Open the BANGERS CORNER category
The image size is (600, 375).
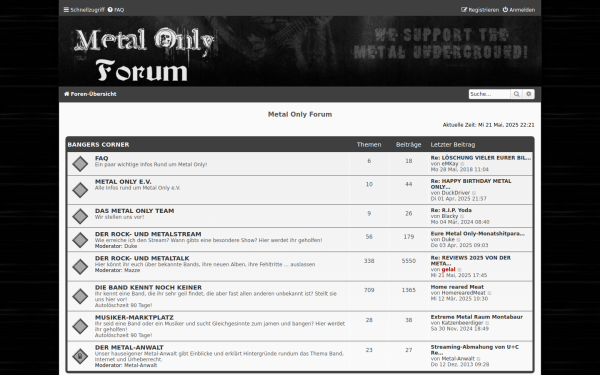coord(98,145)
